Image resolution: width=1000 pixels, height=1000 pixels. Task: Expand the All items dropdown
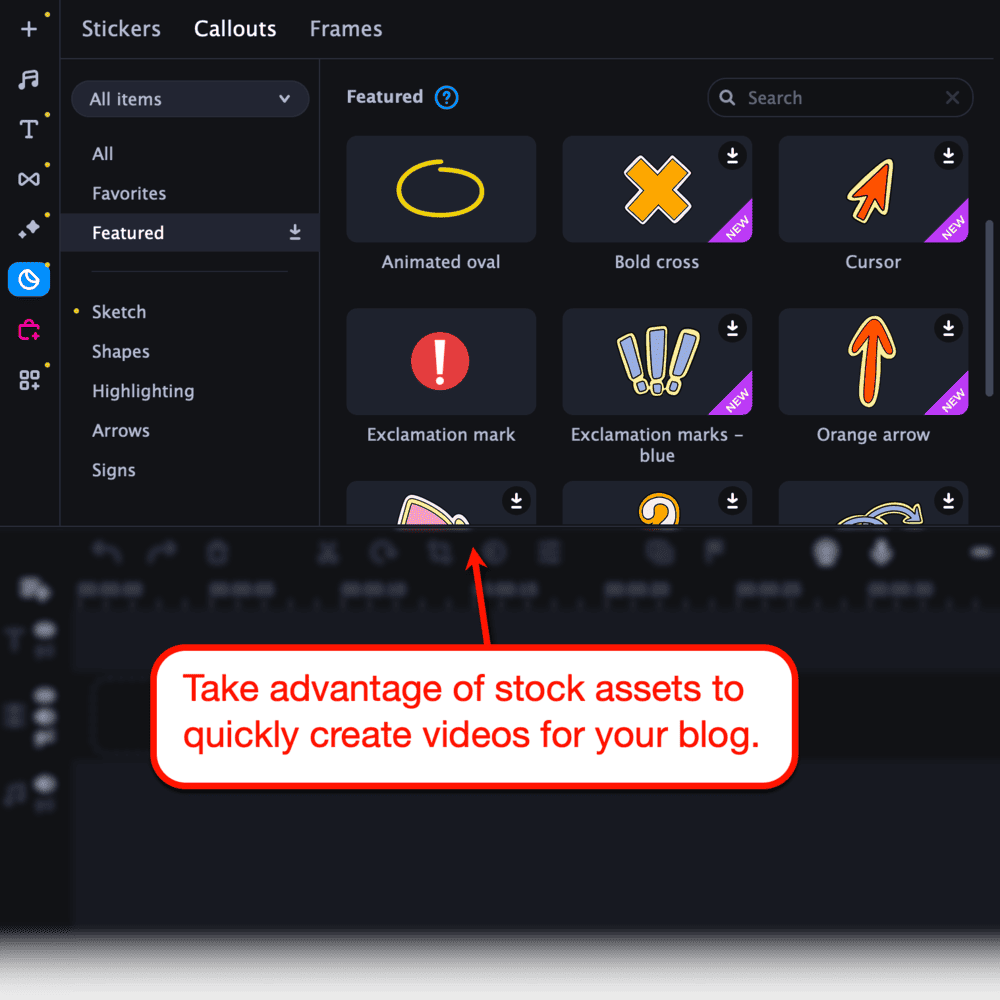(190, 99)
